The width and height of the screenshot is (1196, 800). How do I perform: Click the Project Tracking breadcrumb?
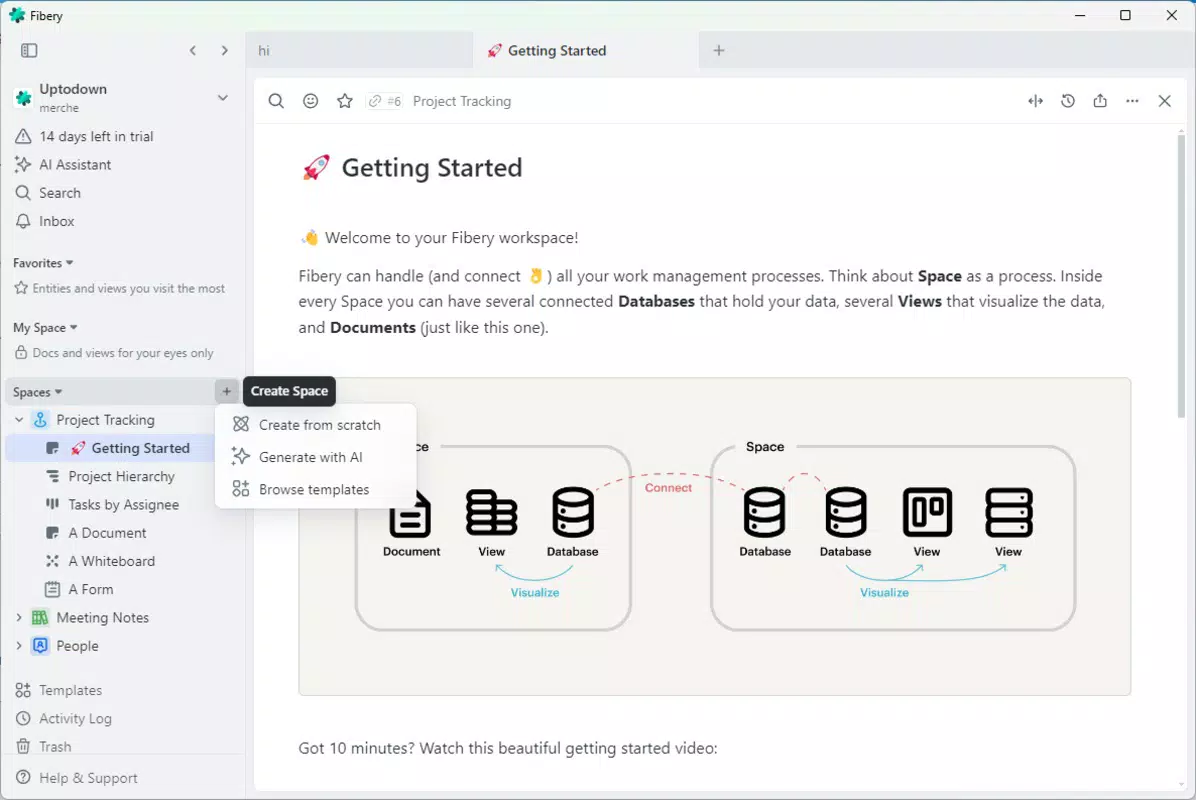tap(461, 101)
